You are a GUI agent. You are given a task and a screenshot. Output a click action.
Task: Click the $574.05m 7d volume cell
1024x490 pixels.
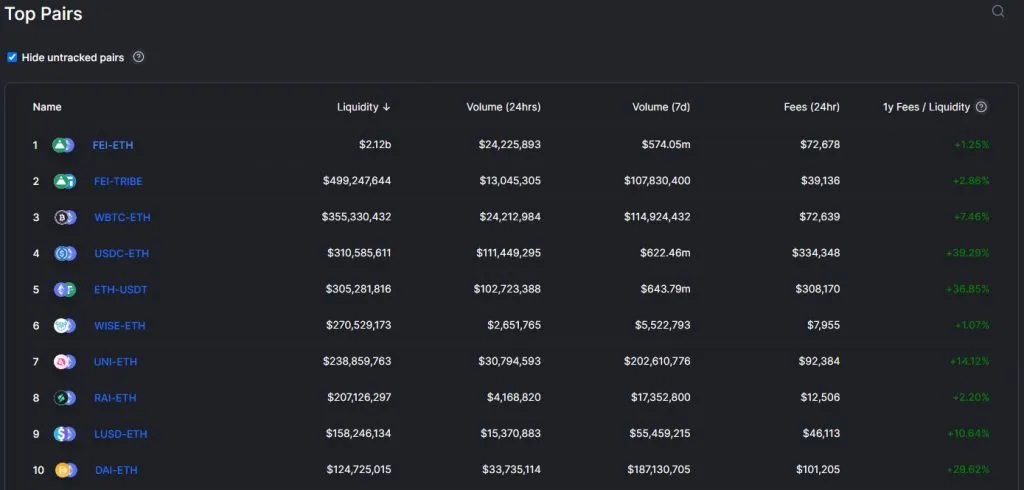[666, 144]
